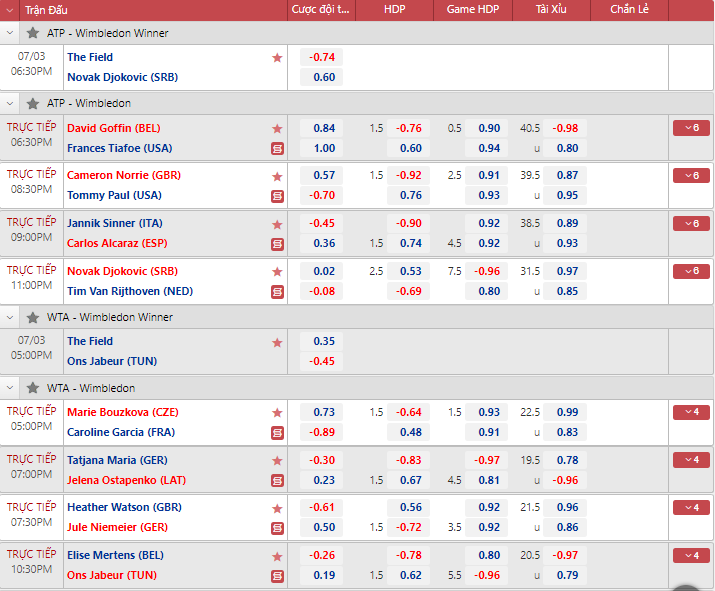The image size is (715, 591).
Task: Star the Mertens vs Jabeur match
Action: click(x=277, y=556)
